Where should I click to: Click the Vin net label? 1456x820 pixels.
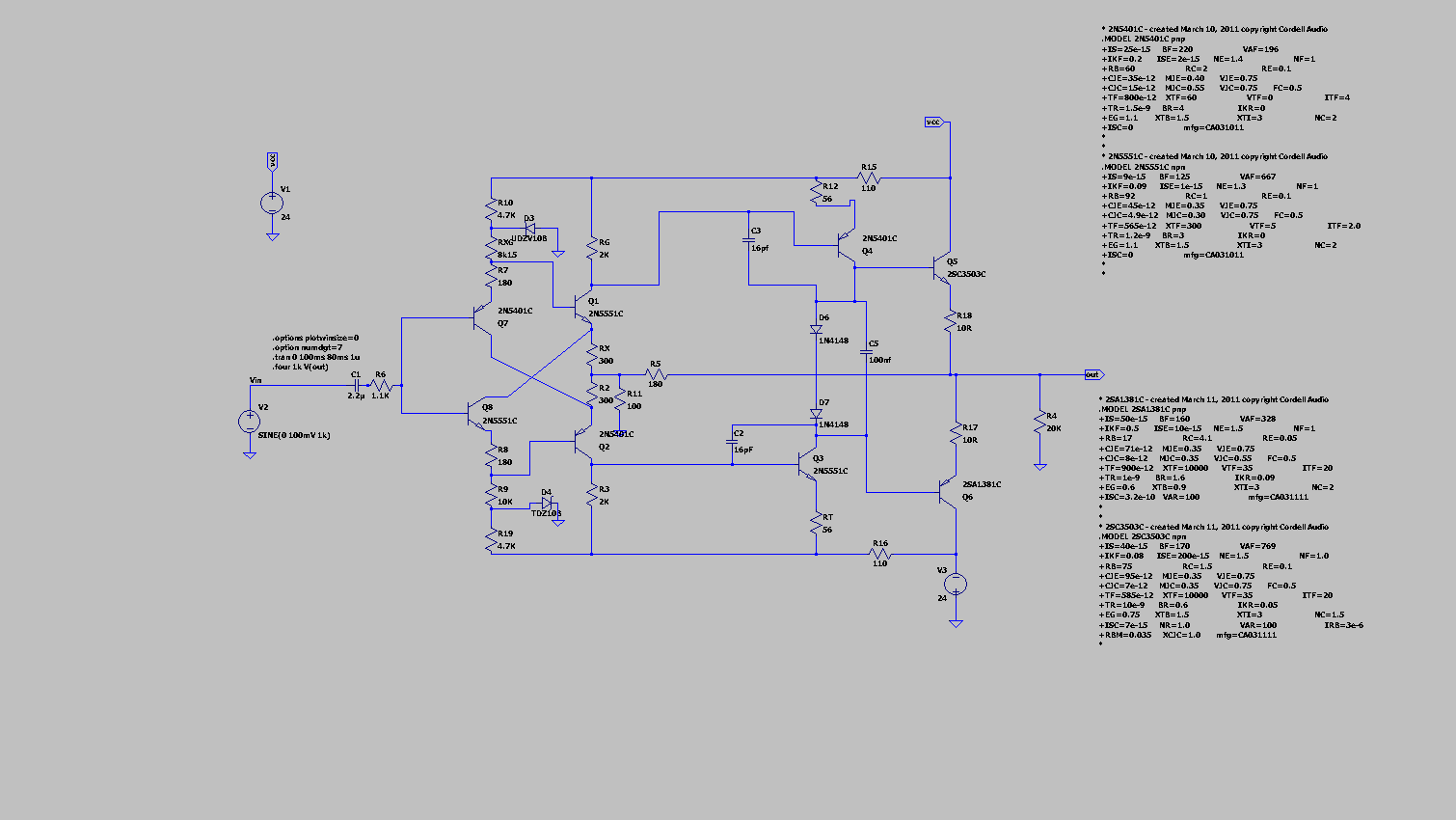[256, 380]
